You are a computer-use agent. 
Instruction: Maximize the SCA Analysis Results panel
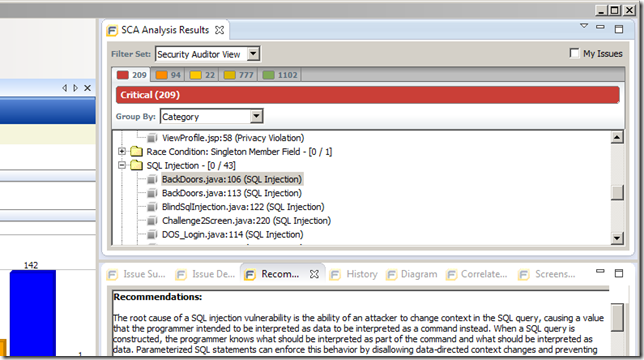[x=619, y=29]
